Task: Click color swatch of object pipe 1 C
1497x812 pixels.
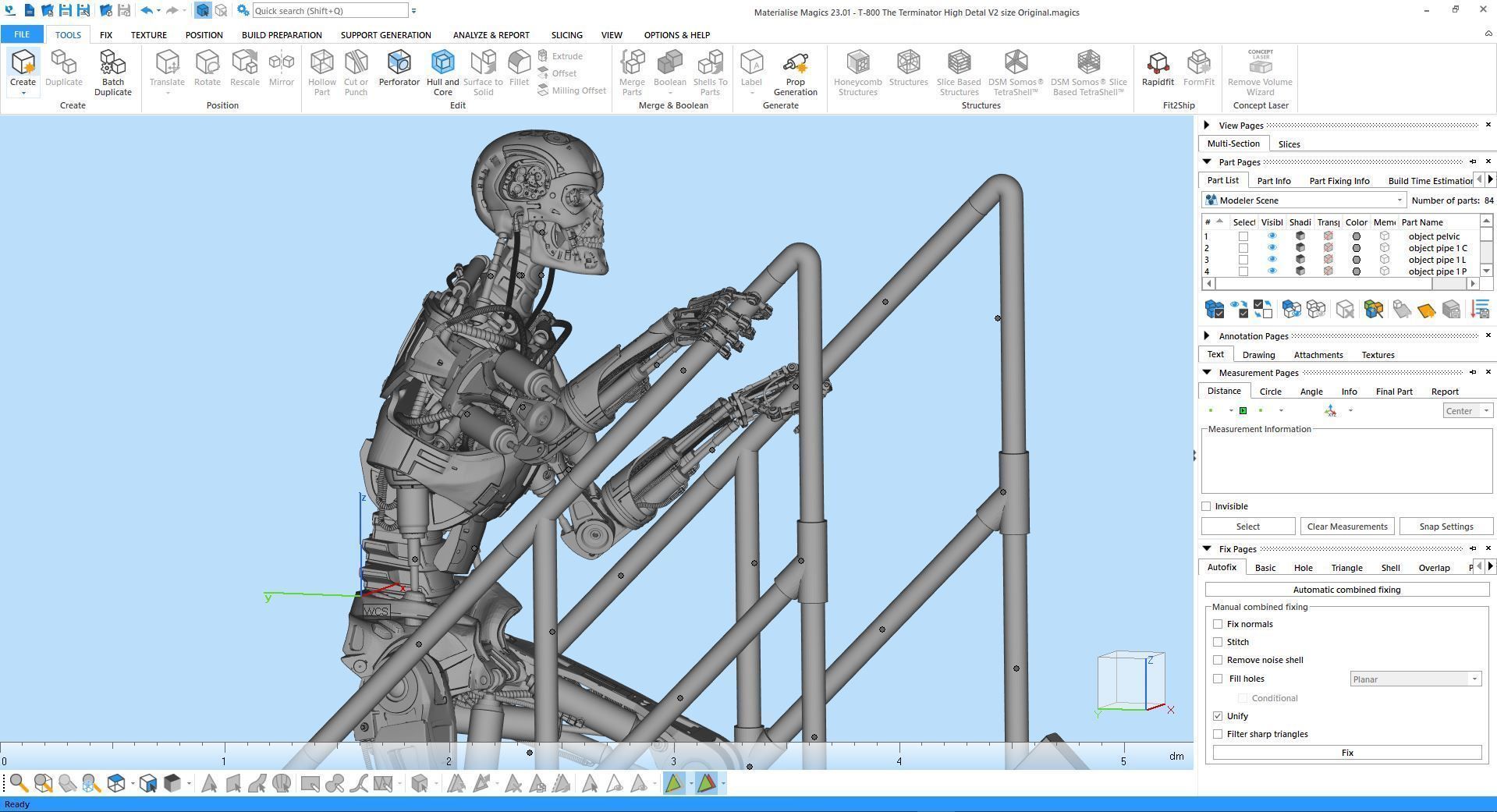Action: click(1357, 248)
